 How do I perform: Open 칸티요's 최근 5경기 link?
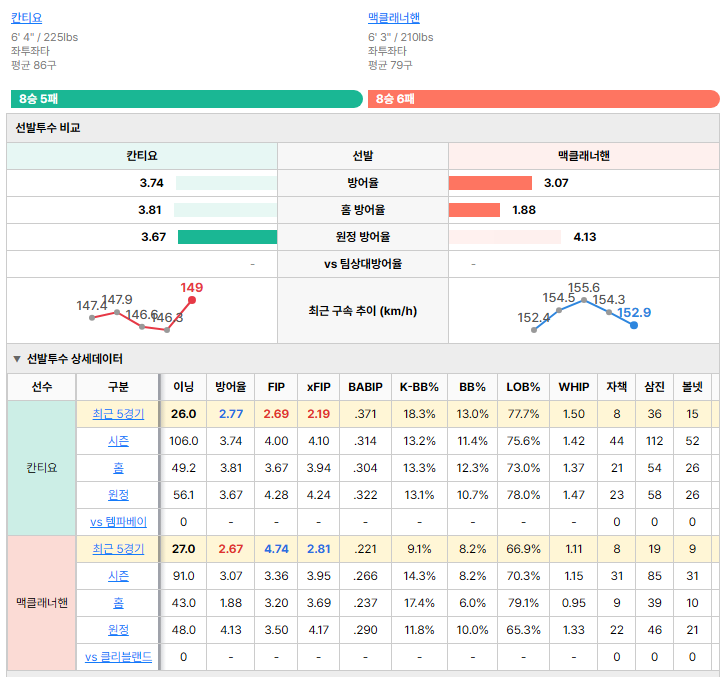click(x=118, y=414)
